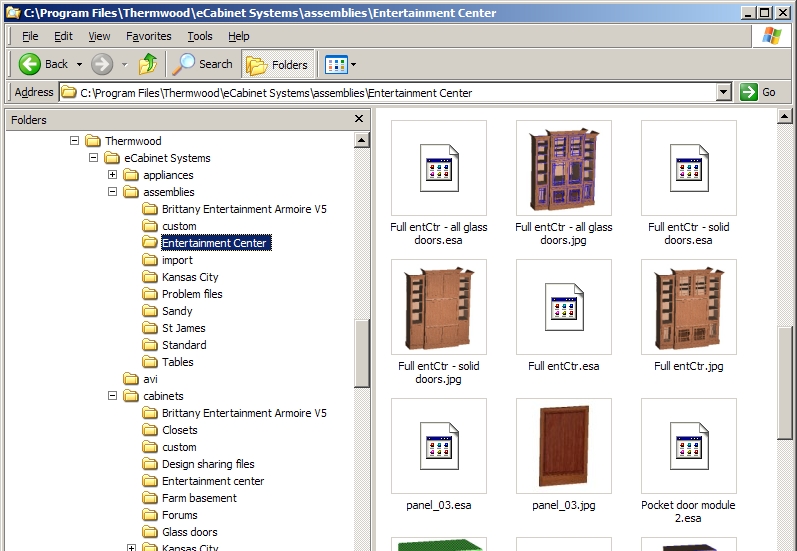797x551 pixels.
Task: Go up one folder level icon
Action: (148, 64)
